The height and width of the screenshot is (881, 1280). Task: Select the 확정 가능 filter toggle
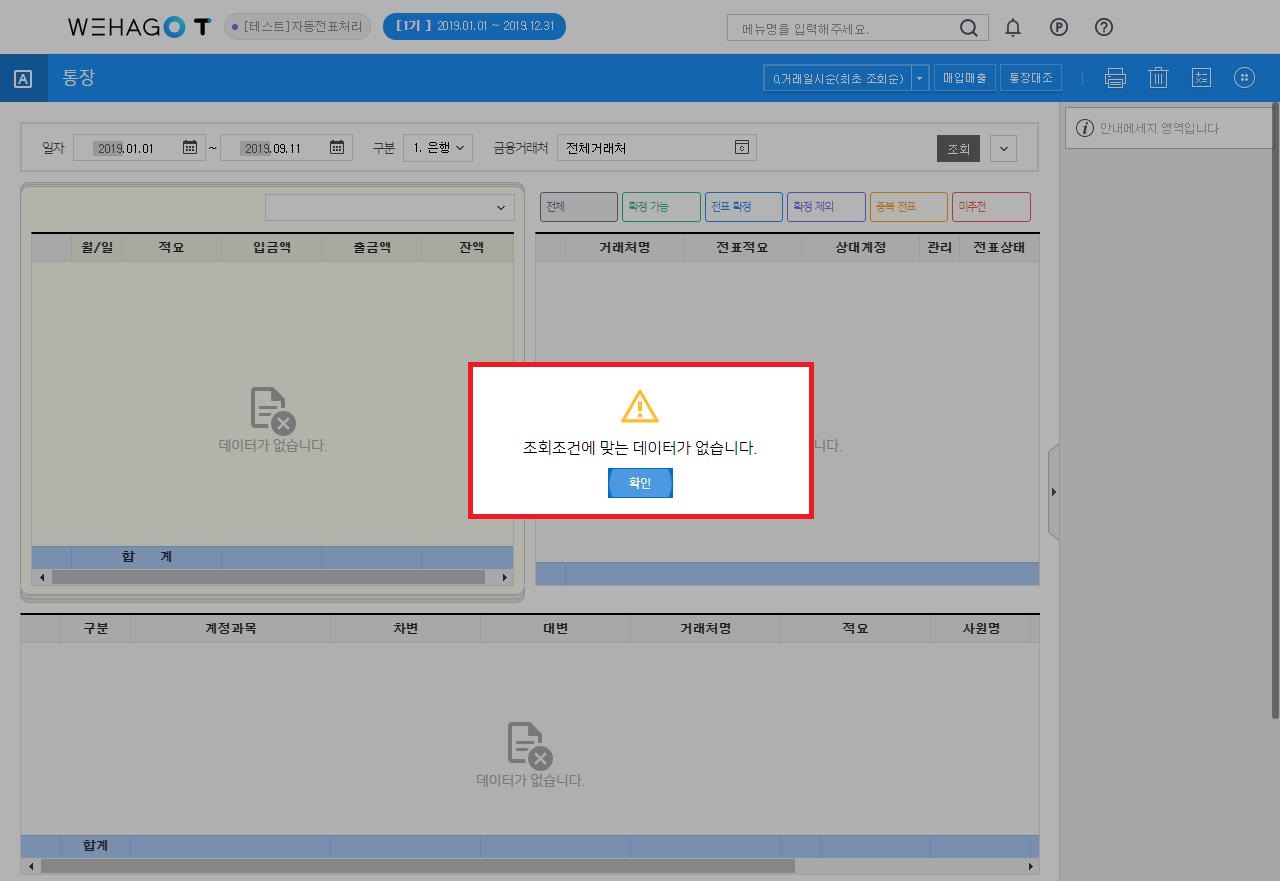tap(660, 207)
